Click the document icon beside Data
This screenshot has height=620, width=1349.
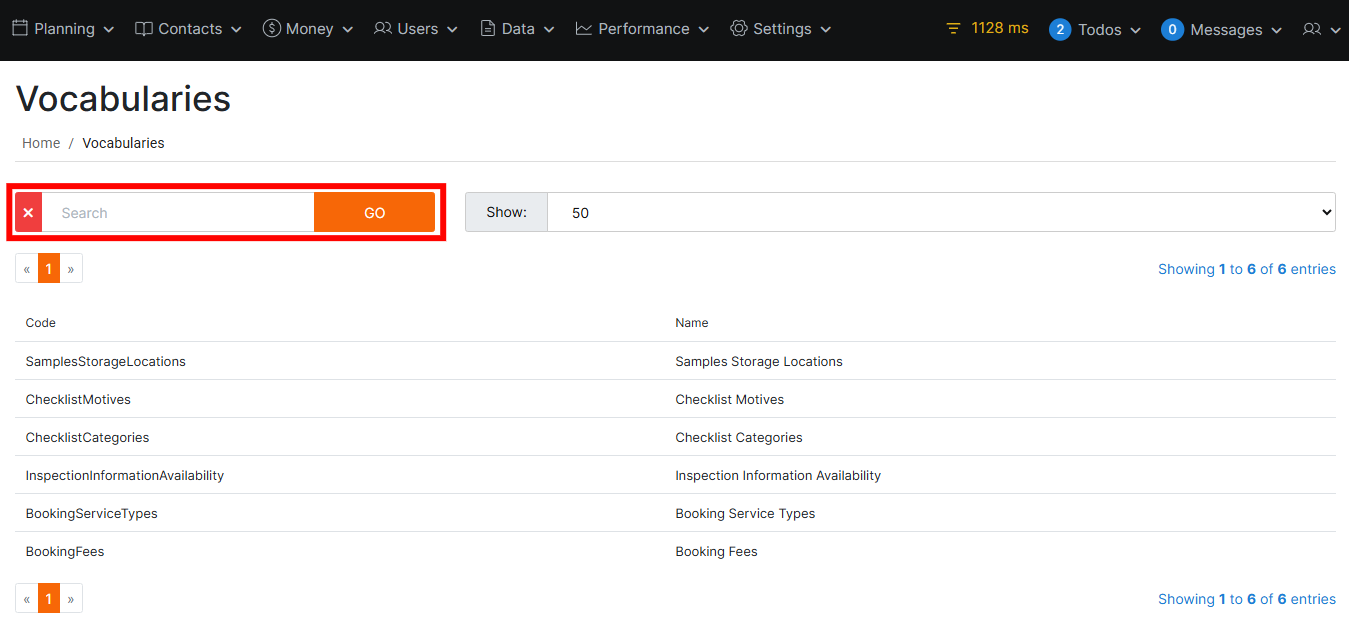pyautogui.click(x=488, y=29)
